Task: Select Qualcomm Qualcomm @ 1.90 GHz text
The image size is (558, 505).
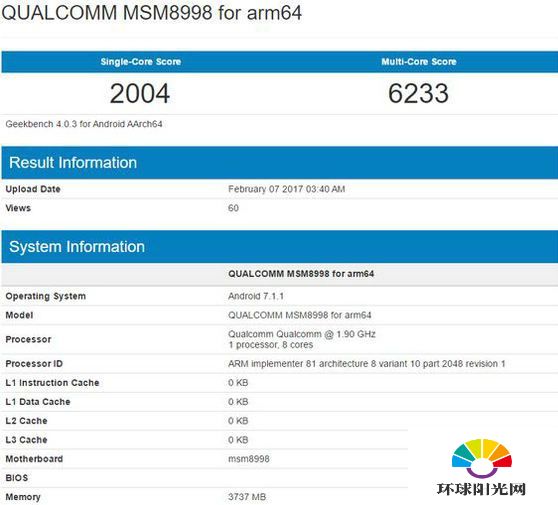Action: (x=302, y=334)
